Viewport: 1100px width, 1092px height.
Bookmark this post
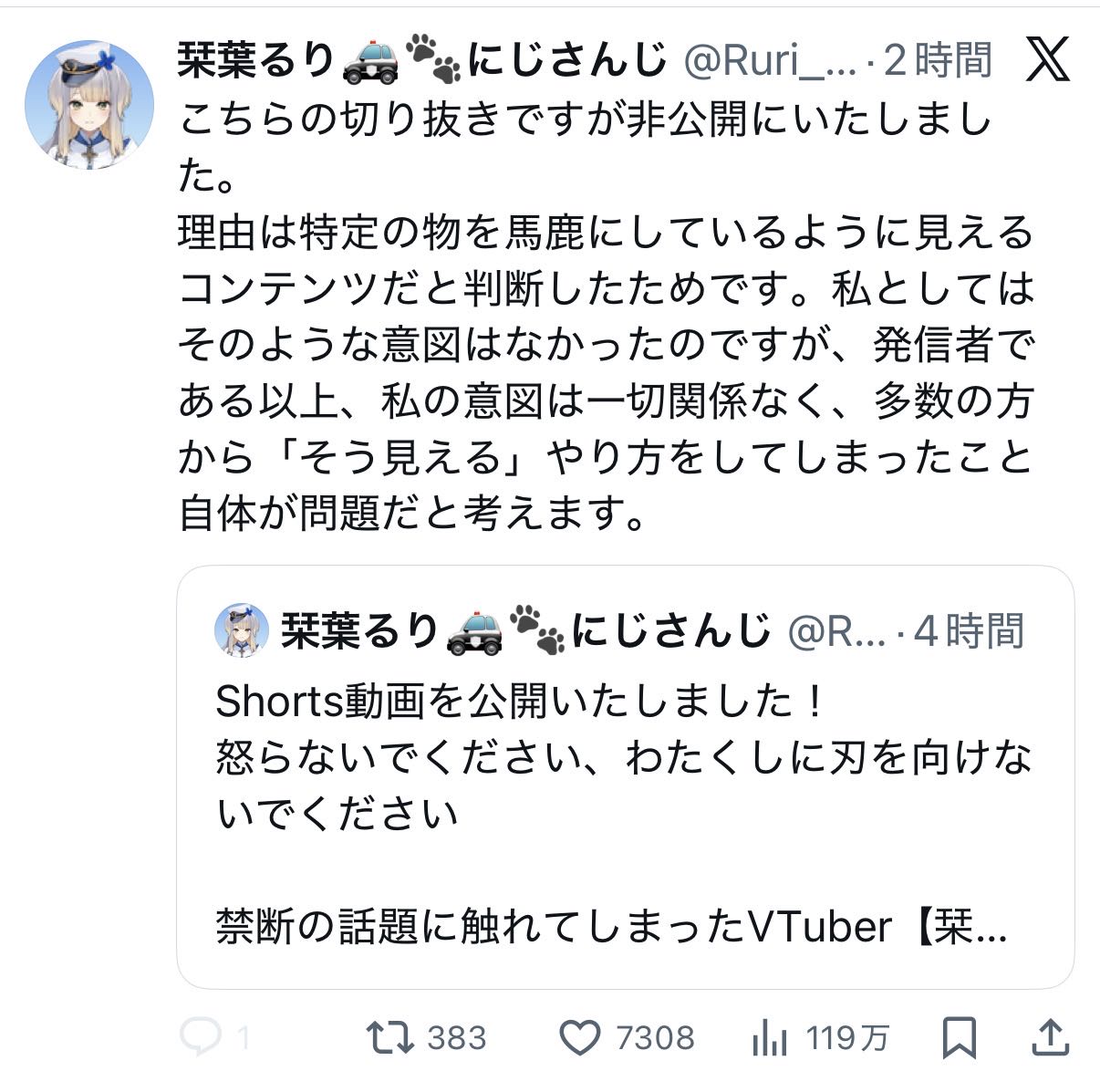pos(959,1037)
